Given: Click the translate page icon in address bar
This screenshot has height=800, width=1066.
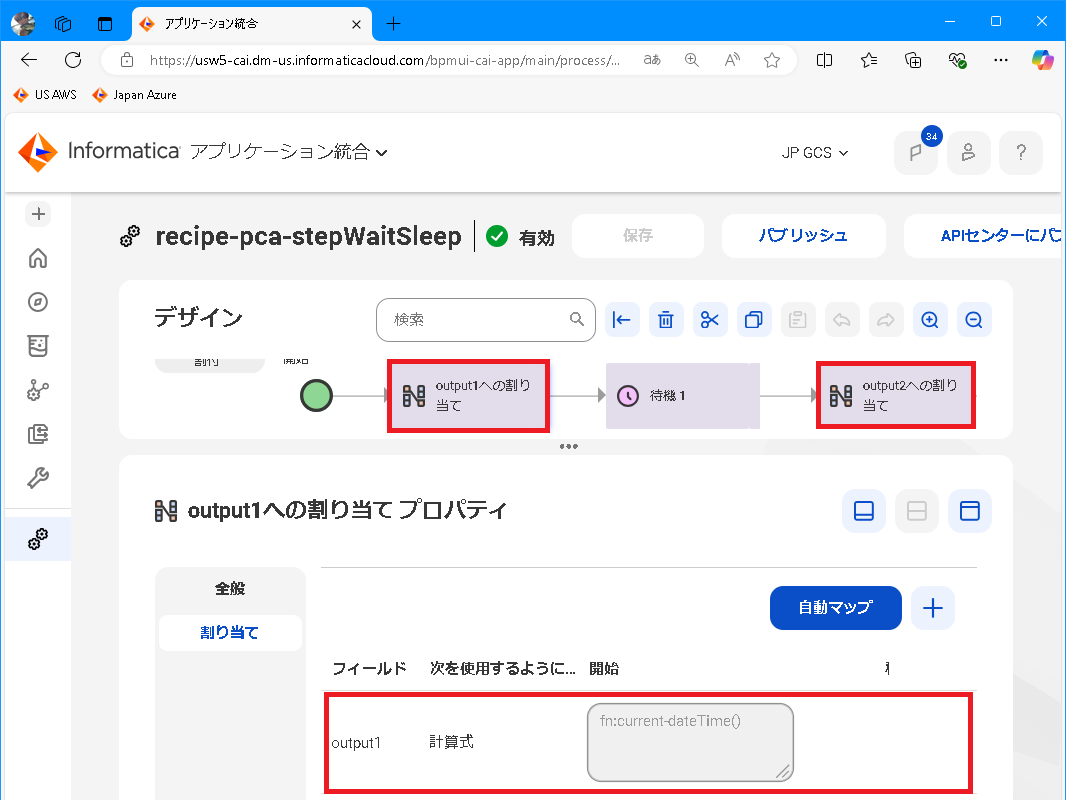Looking at the screenshot, I should [652, 60].
